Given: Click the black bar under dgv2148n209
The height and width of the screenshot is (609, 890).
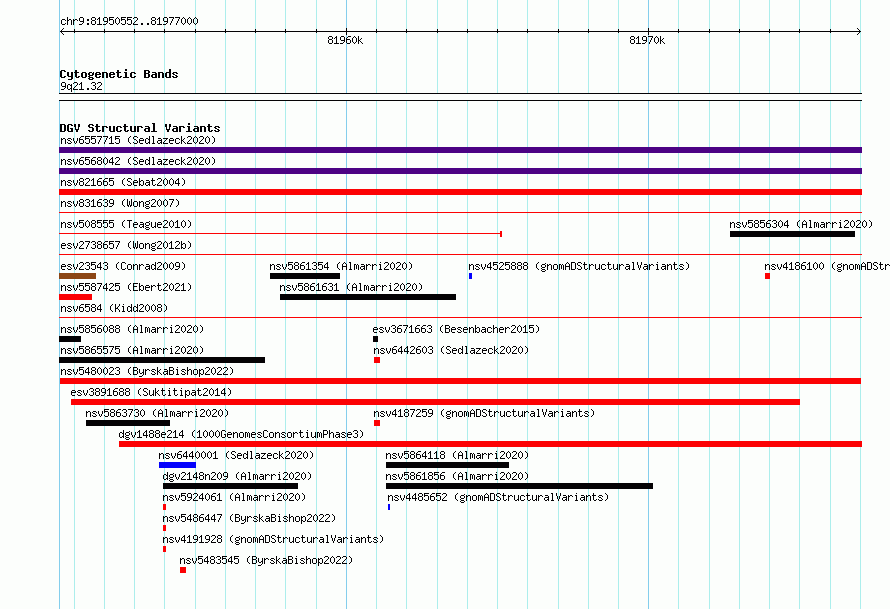Looking at the screenshot, I should (x=230, y=486).
